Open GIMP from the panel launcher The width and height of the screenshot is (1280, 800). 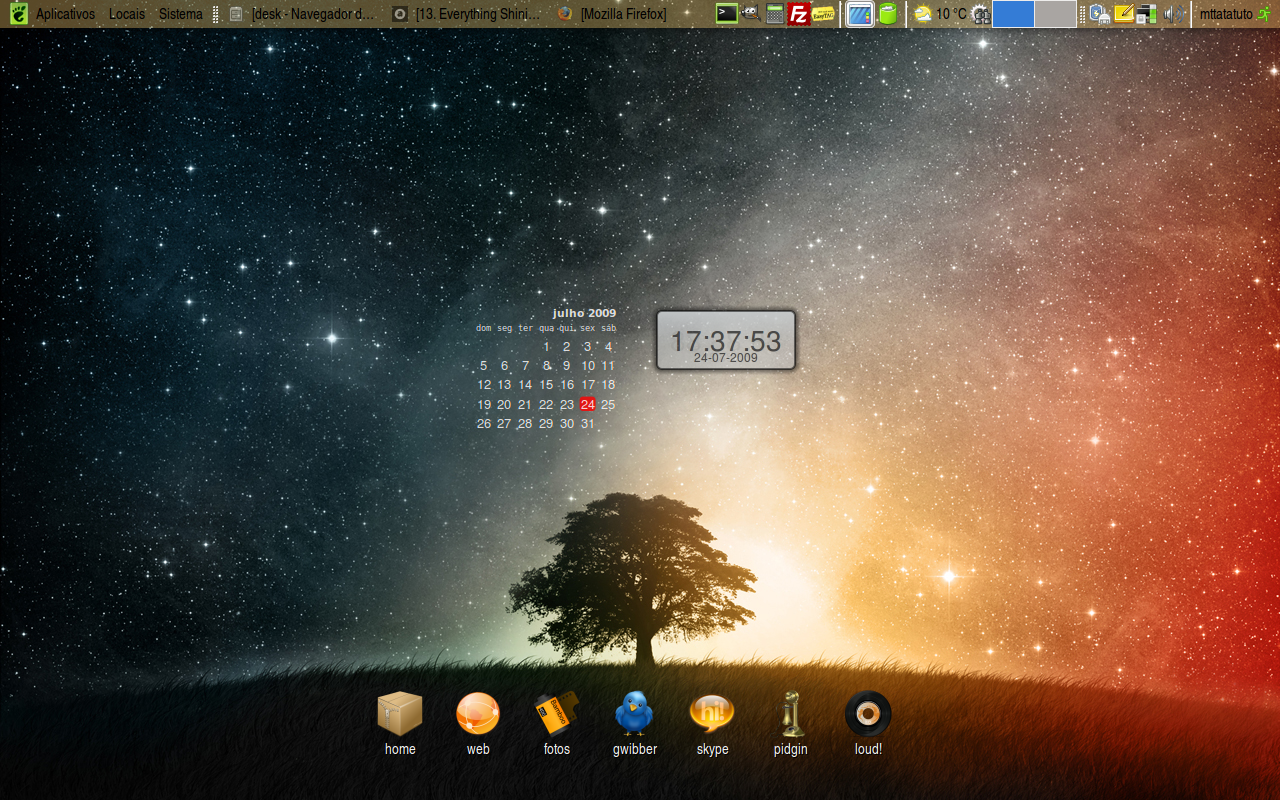click(751, 14)
